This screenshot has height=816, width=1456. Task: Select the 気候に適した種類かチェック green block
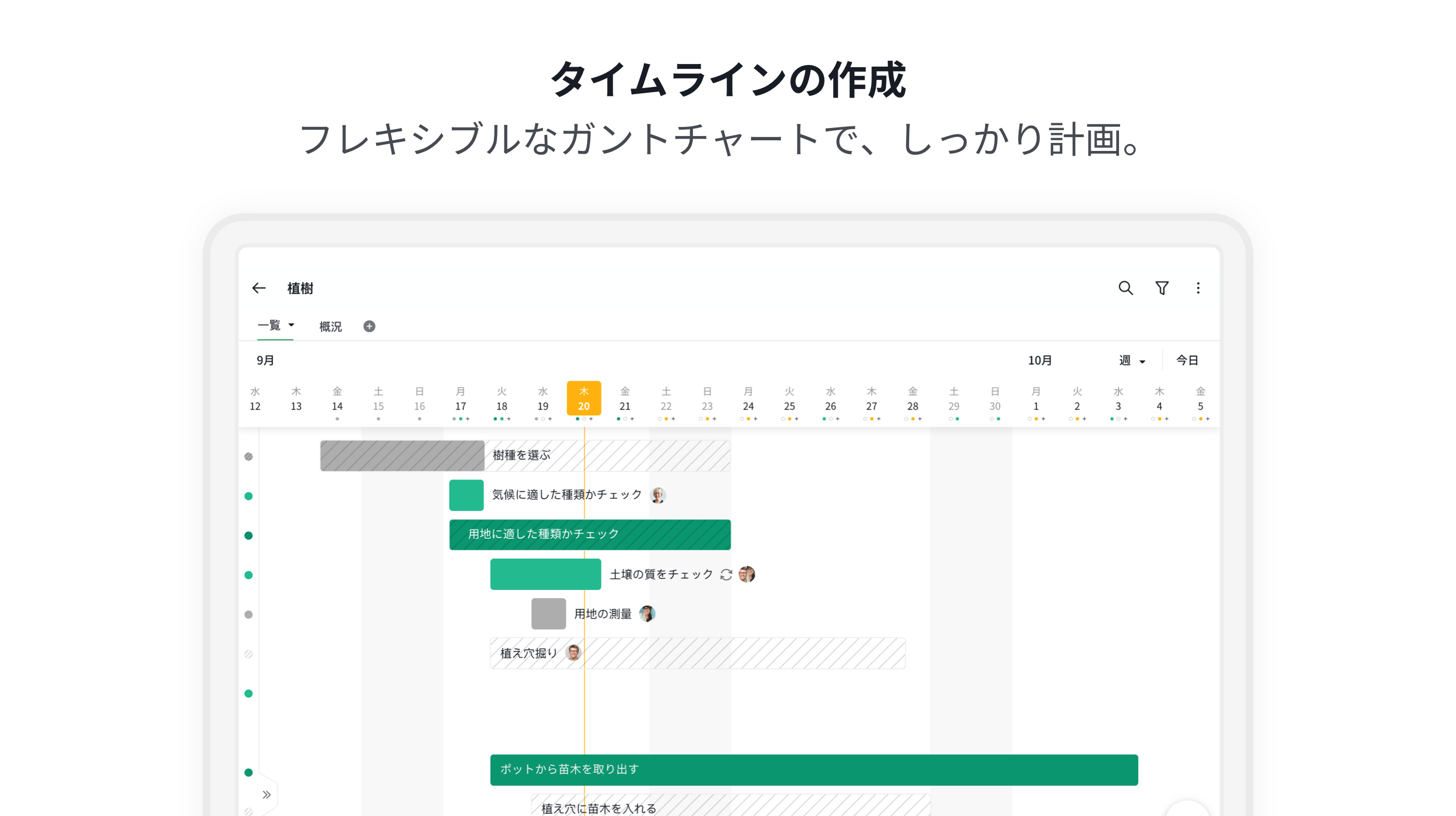point(466,495)
